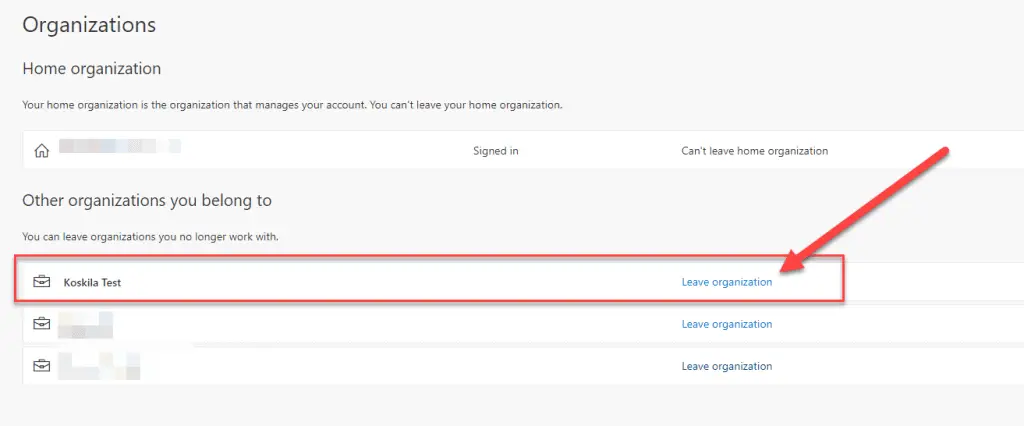Click the home icon in the home organization row
The image size is (1024, 426).
coord(41,151)
